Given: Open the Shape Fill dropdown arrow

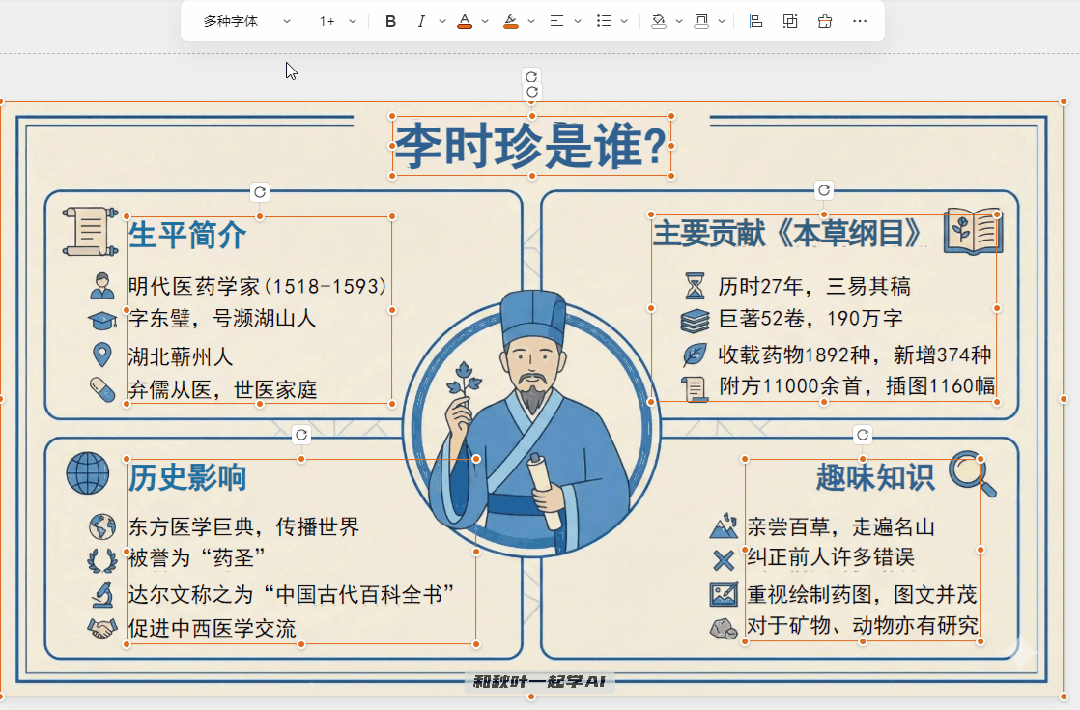Looking at the screenshot, I should [x=678, y=20].
